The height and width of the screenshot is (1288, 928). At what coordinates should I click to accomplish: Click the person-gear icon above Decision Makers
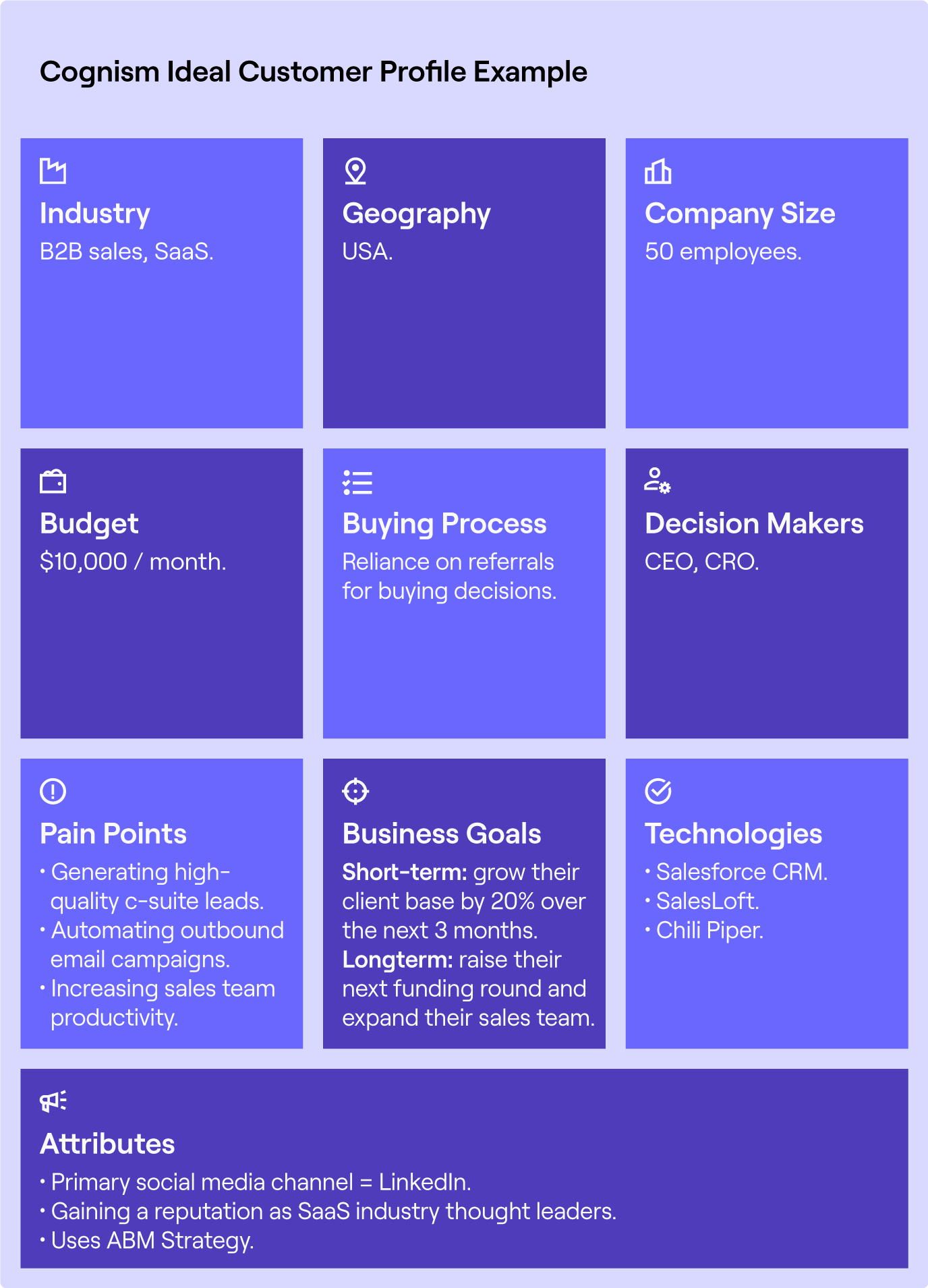pos(657,481)
